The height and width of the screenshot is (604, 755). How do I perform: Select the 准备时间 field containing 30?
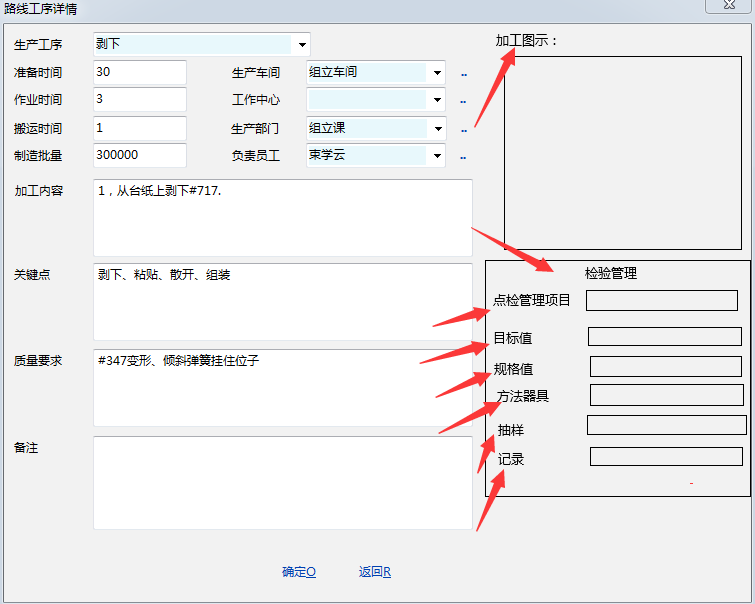click(x=139, y=73)
